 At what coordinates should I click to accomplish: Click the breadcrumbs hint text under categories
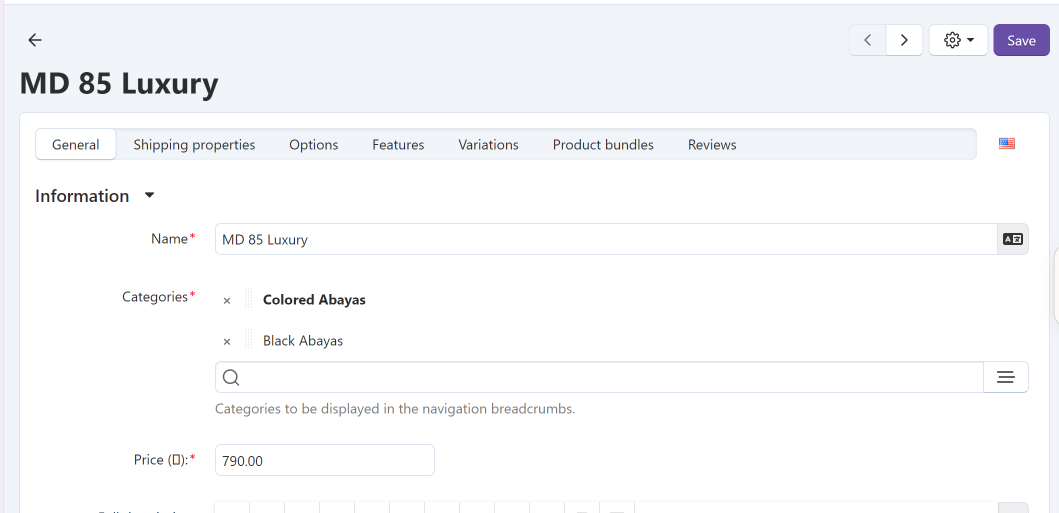tap(395, 408)
